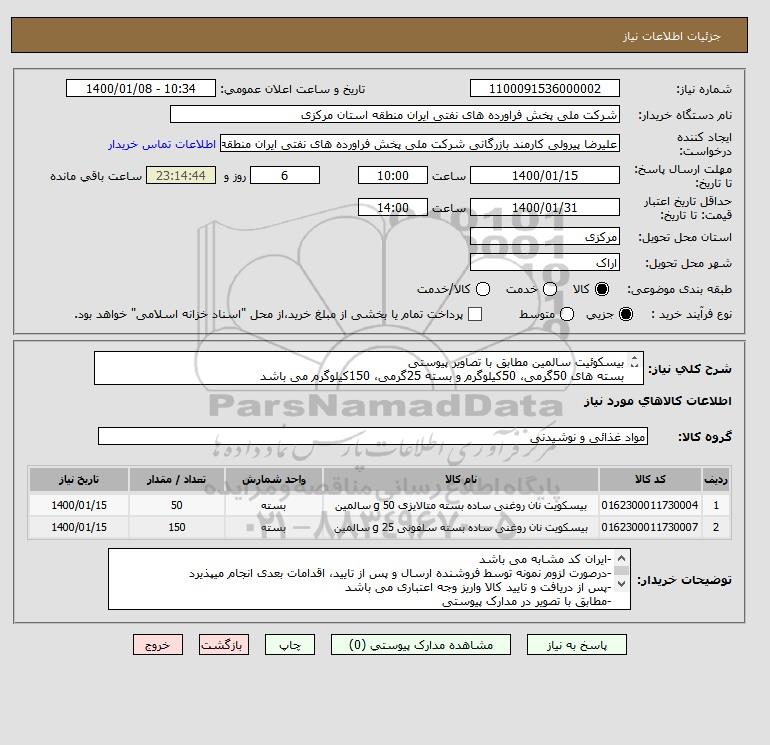
Task: Click product code 0162300011730007
Action: click(650, 527)
